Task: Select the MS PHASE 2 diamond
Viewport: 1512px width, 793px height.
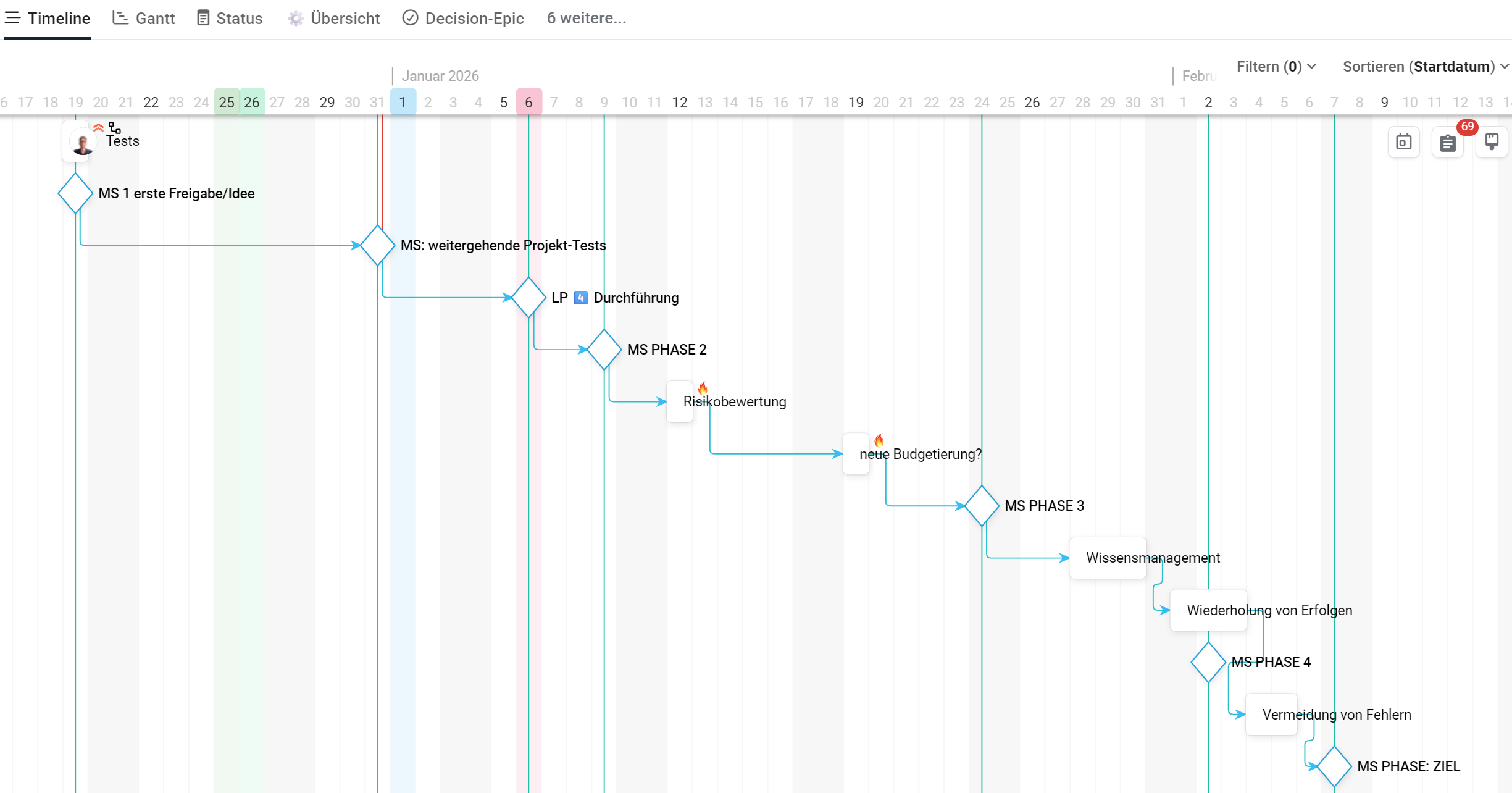Action: (604, 350)
